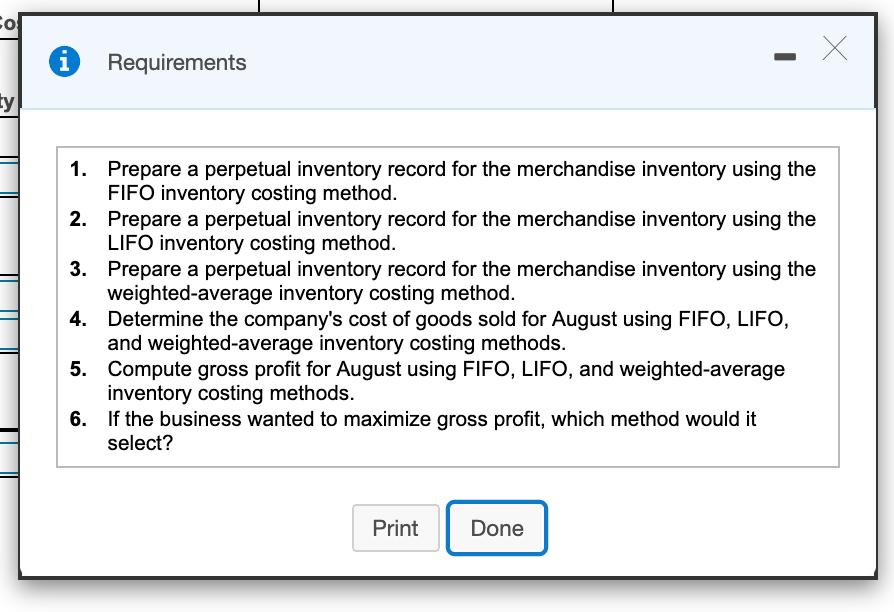Click the "4." list number
The height and width of the screenshot is (612, 894).
pyautogui.click(x=79, y=320)
